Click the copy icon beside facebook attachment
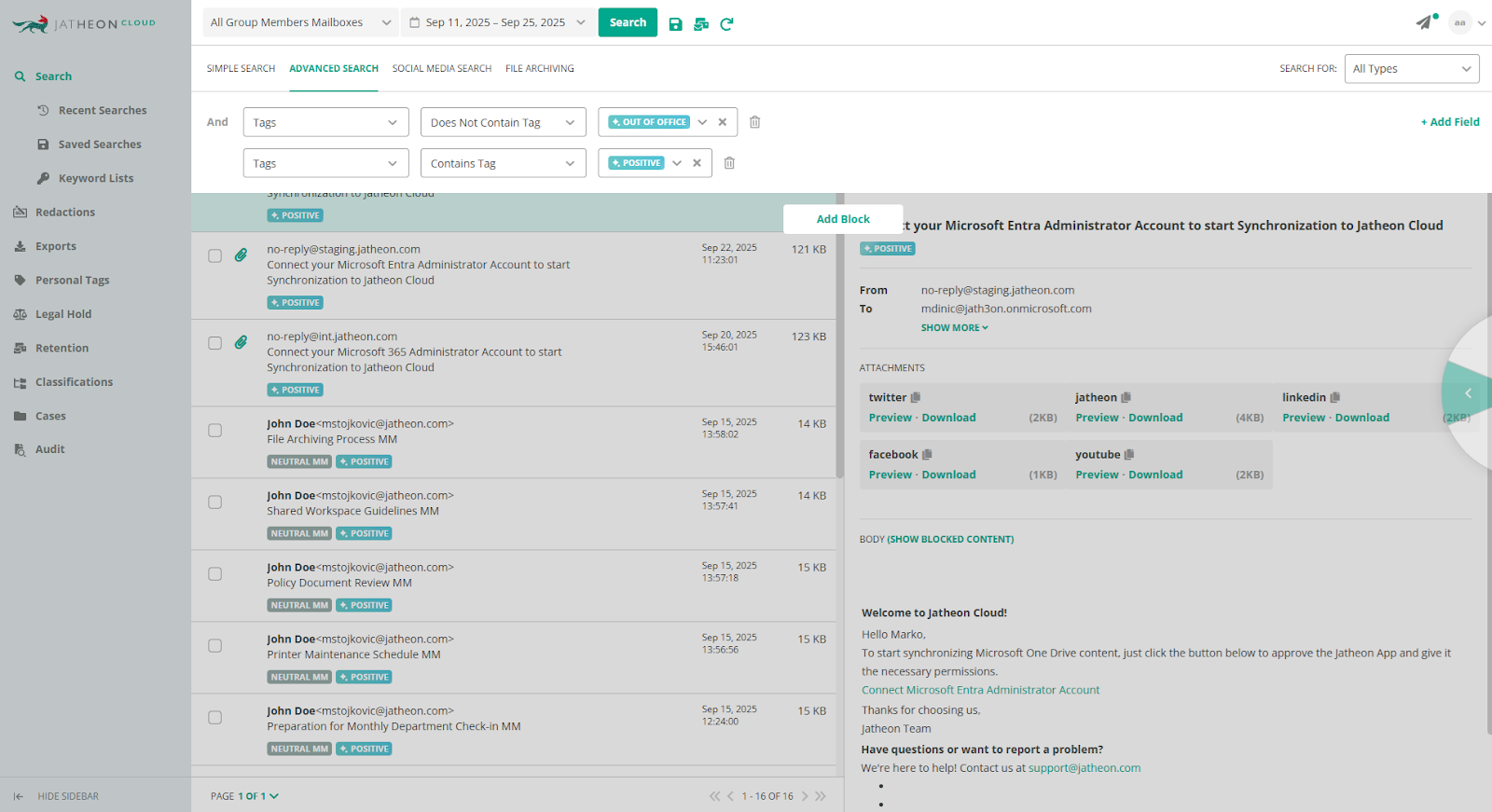 (x=927, y=455)
